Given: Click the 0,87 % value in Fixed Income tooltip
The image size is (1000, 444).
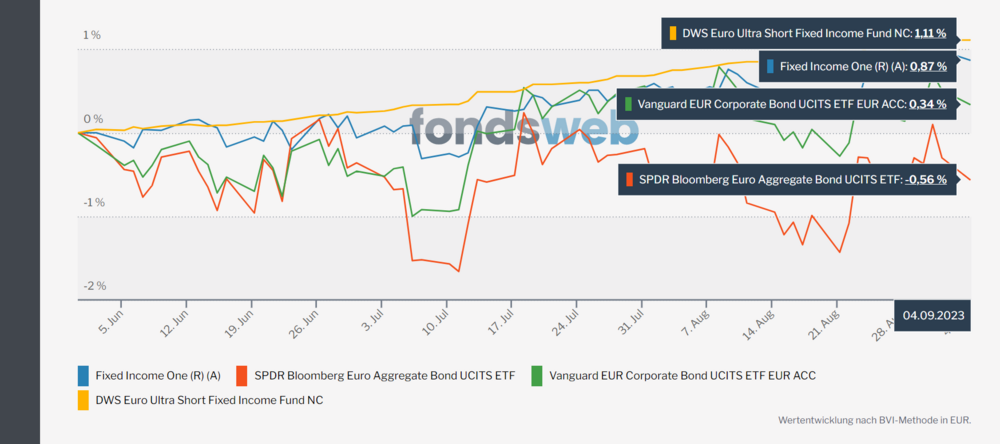Looking at the screenshot, I should (928, 67).
